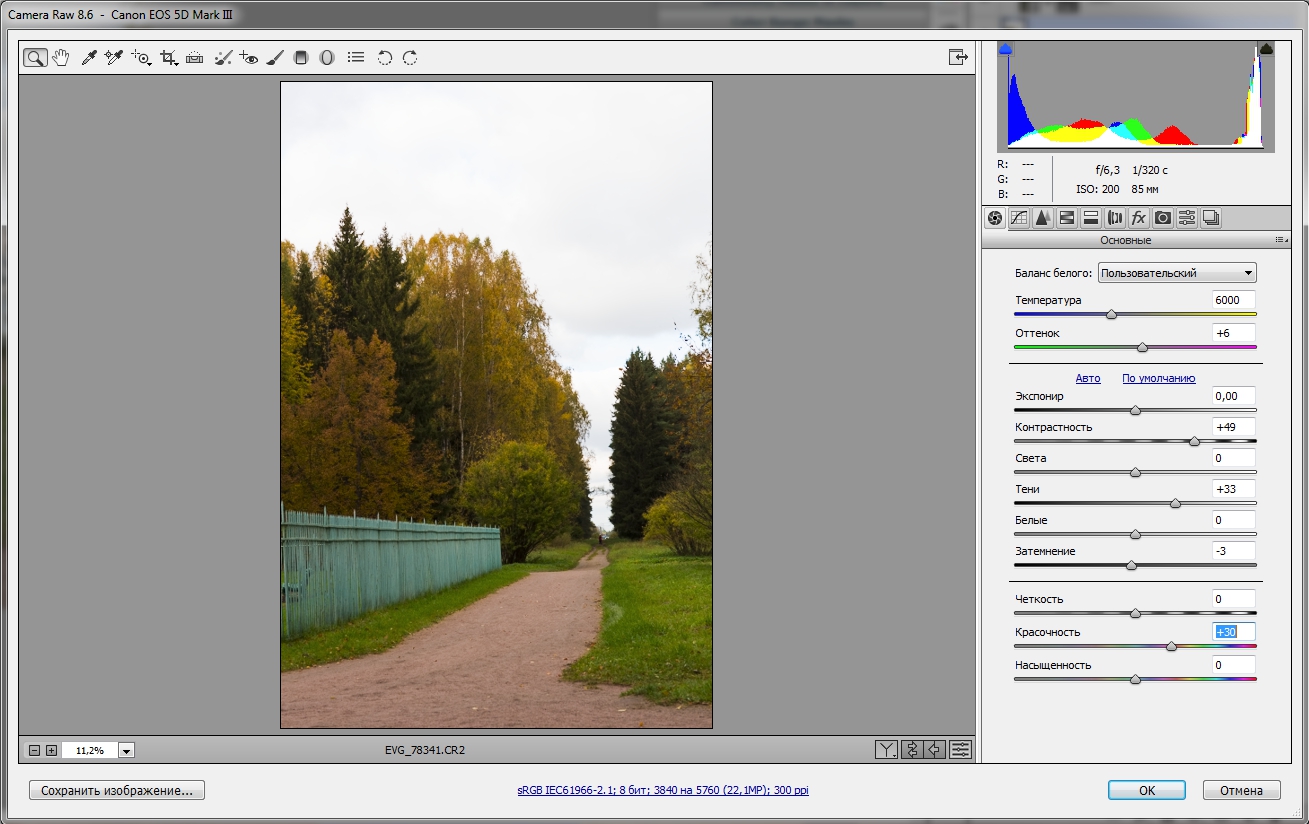This screenshot has width=1309, height=824.
Task: Click the Экспонир value field
Action: pyautogui.click(x=1233, y=396)
